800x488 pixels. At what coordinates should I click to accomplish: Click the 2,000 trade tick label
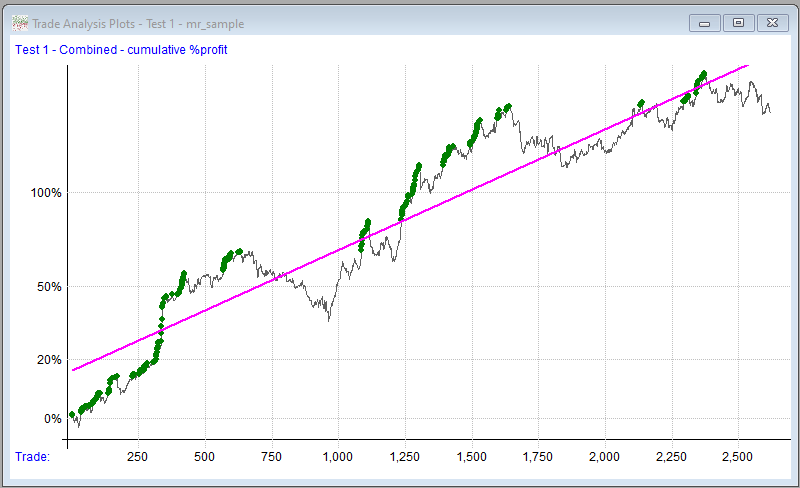coord(605,456)
